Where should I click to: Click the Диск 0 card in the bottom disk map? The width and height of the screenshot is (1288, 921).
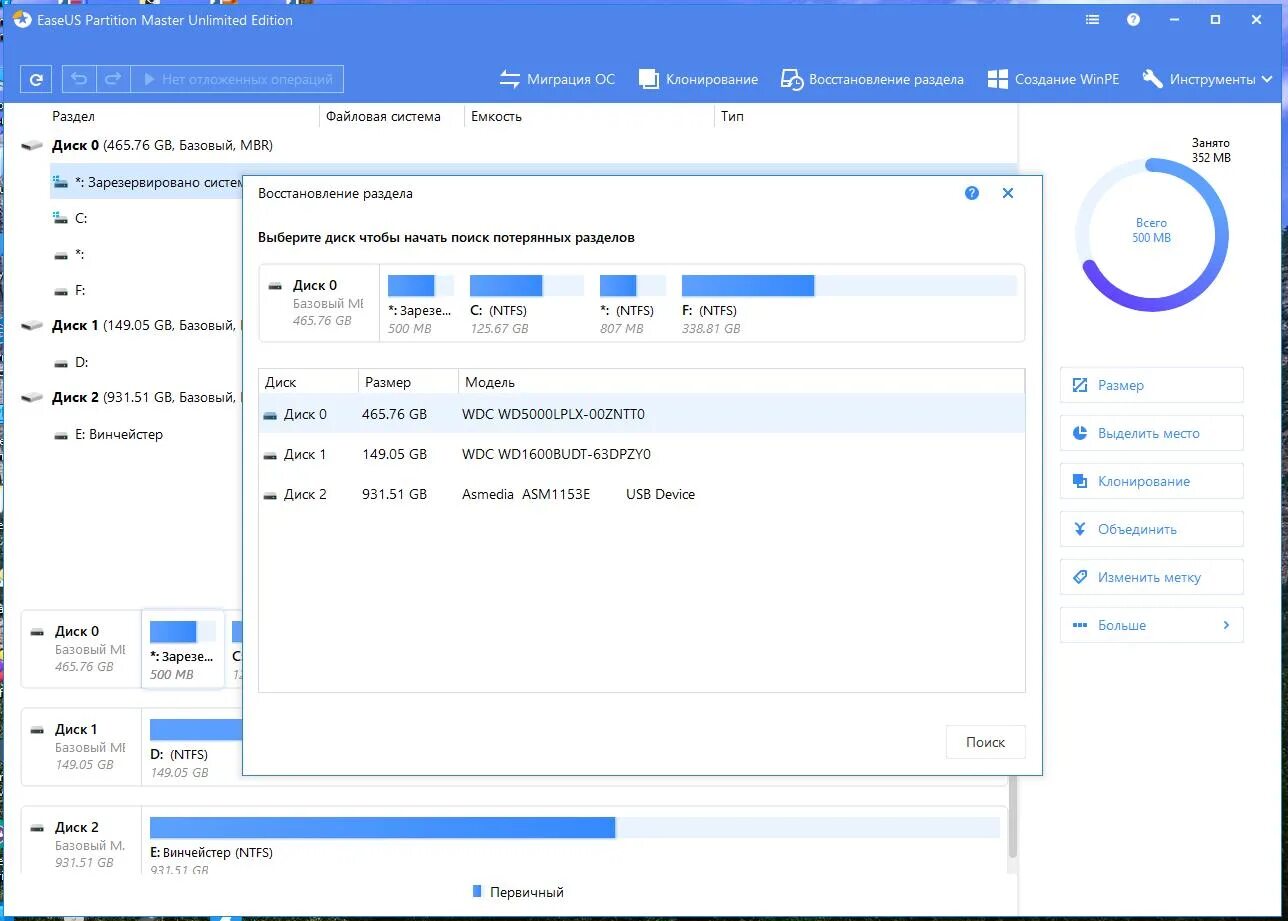coord(81,648)
